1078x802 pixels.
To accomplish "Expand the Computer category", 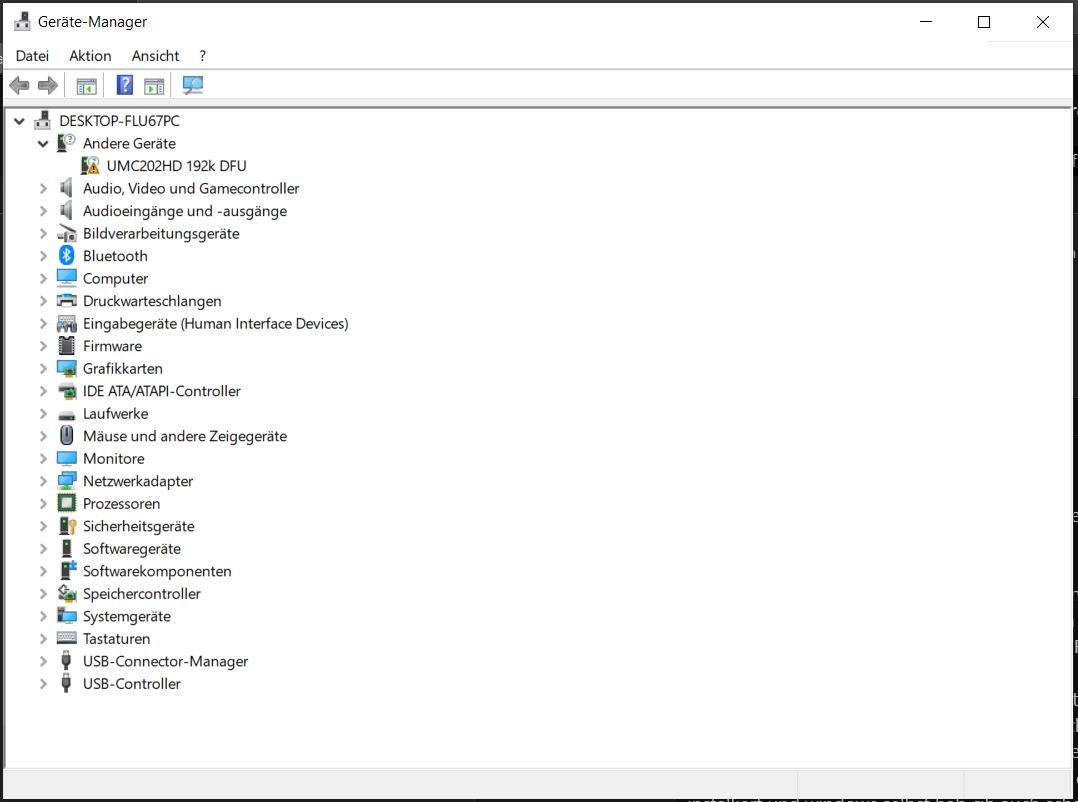I will (43, 278).
